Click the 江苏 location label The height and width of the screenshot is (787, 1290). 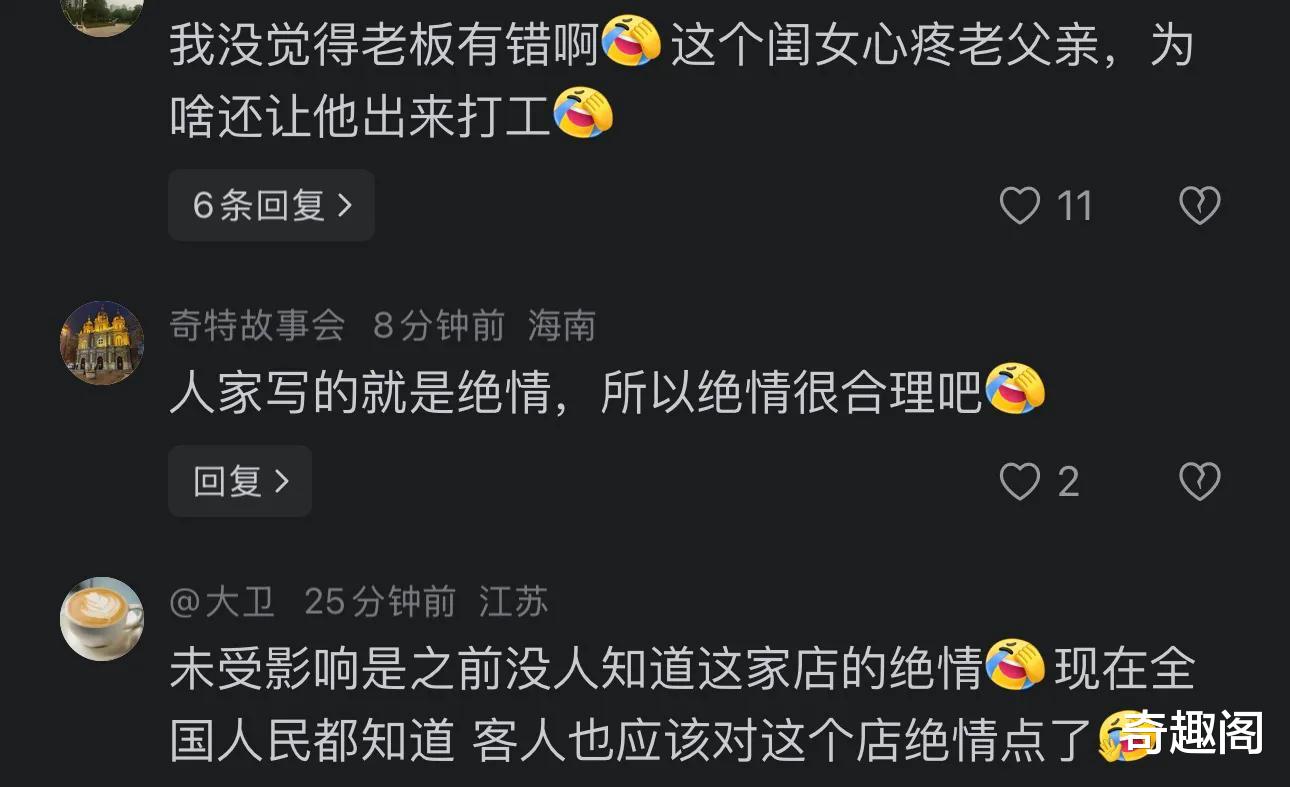[x=514, y=602]
